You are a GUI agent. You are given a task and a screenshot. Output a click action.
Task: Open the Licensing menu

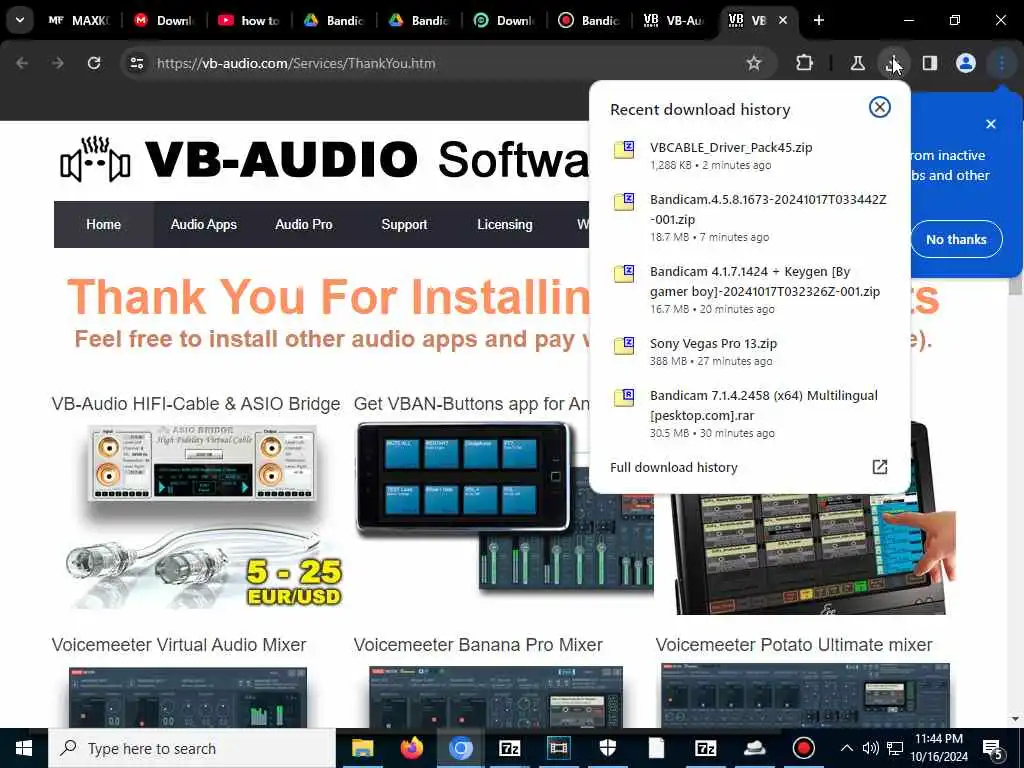coord(505,224)
